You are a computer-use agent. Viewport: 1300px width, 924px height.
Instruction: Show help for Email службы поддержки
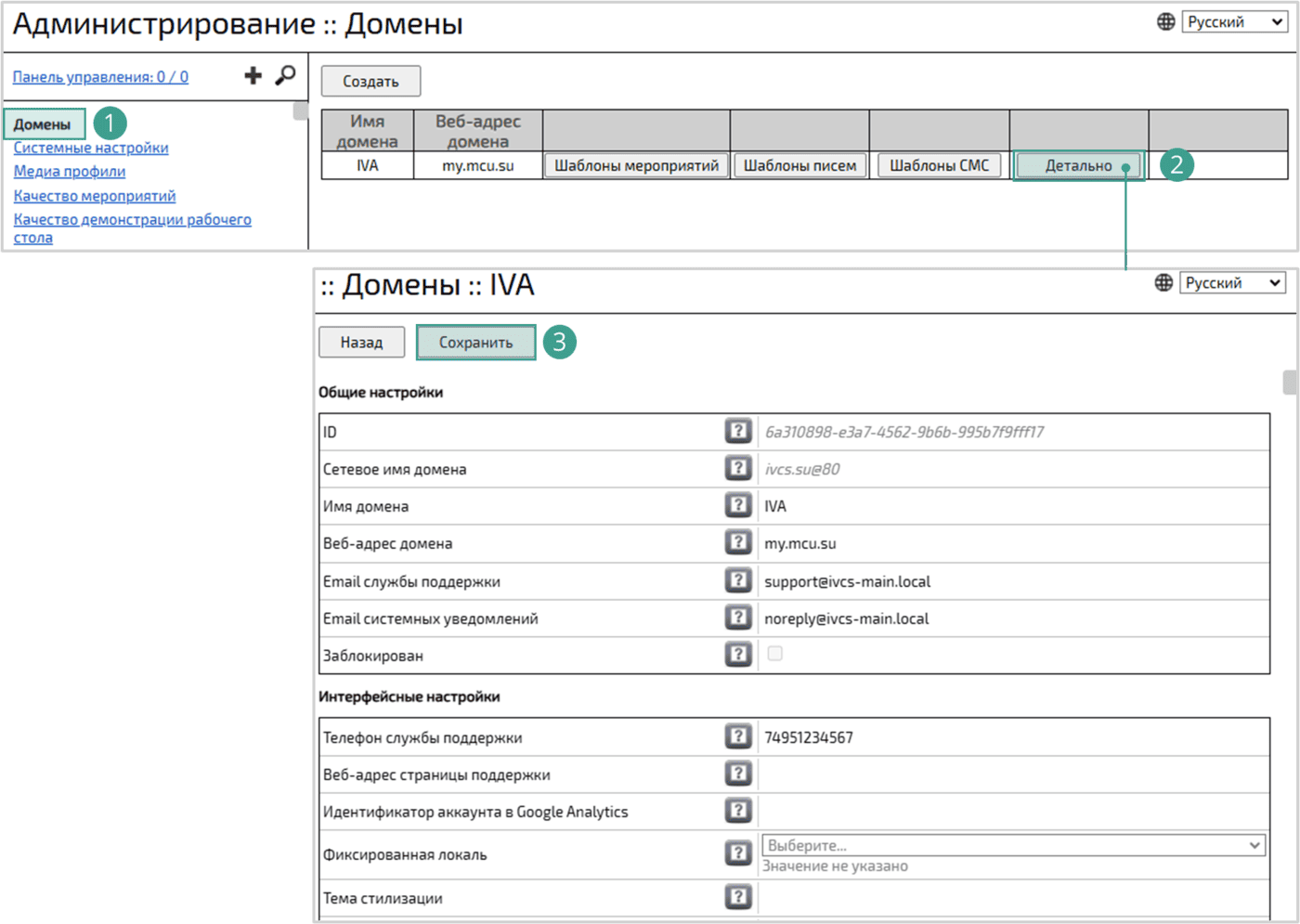737,580
